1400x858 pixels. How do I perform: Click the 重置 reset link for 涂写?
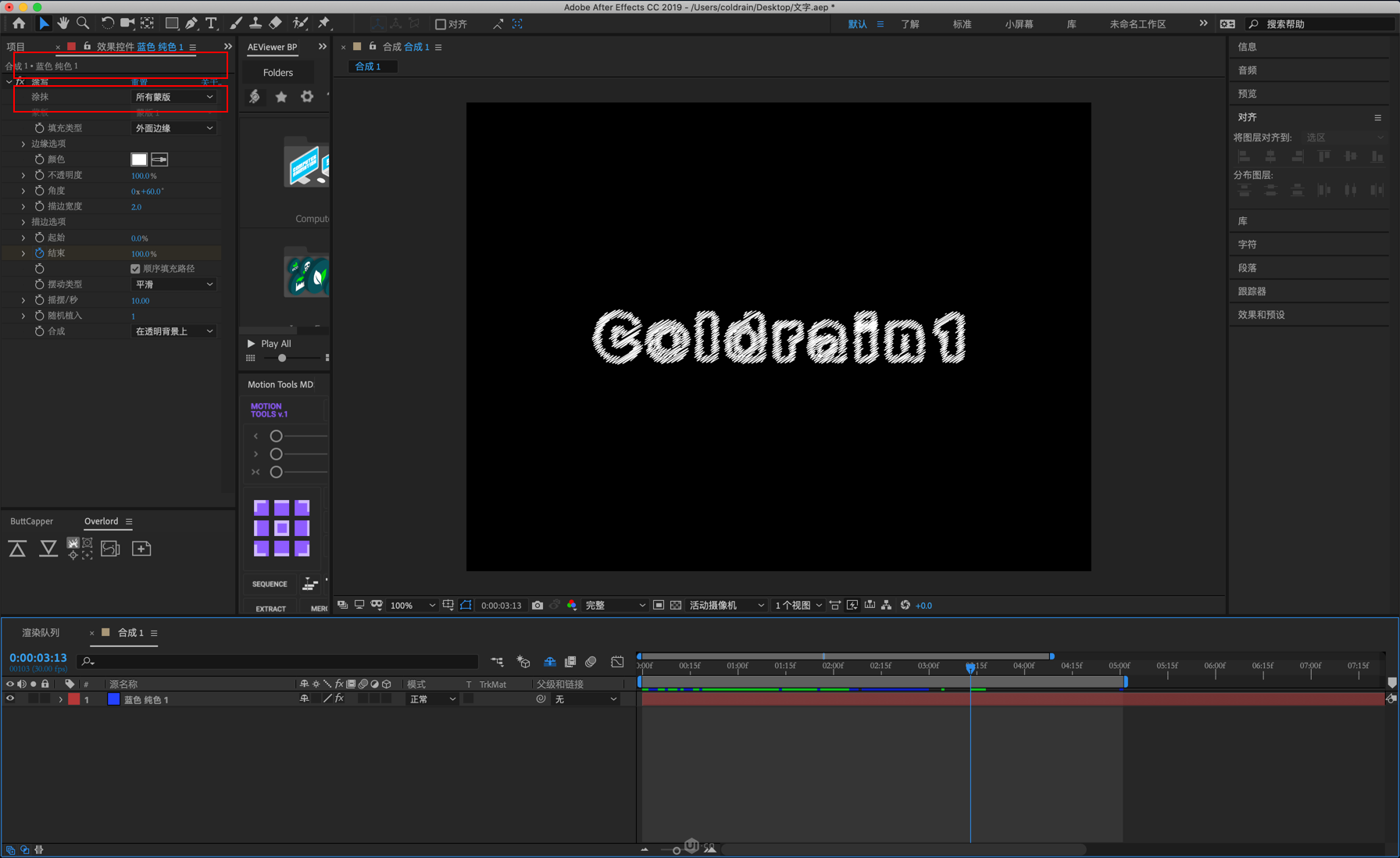pos(139,82)
